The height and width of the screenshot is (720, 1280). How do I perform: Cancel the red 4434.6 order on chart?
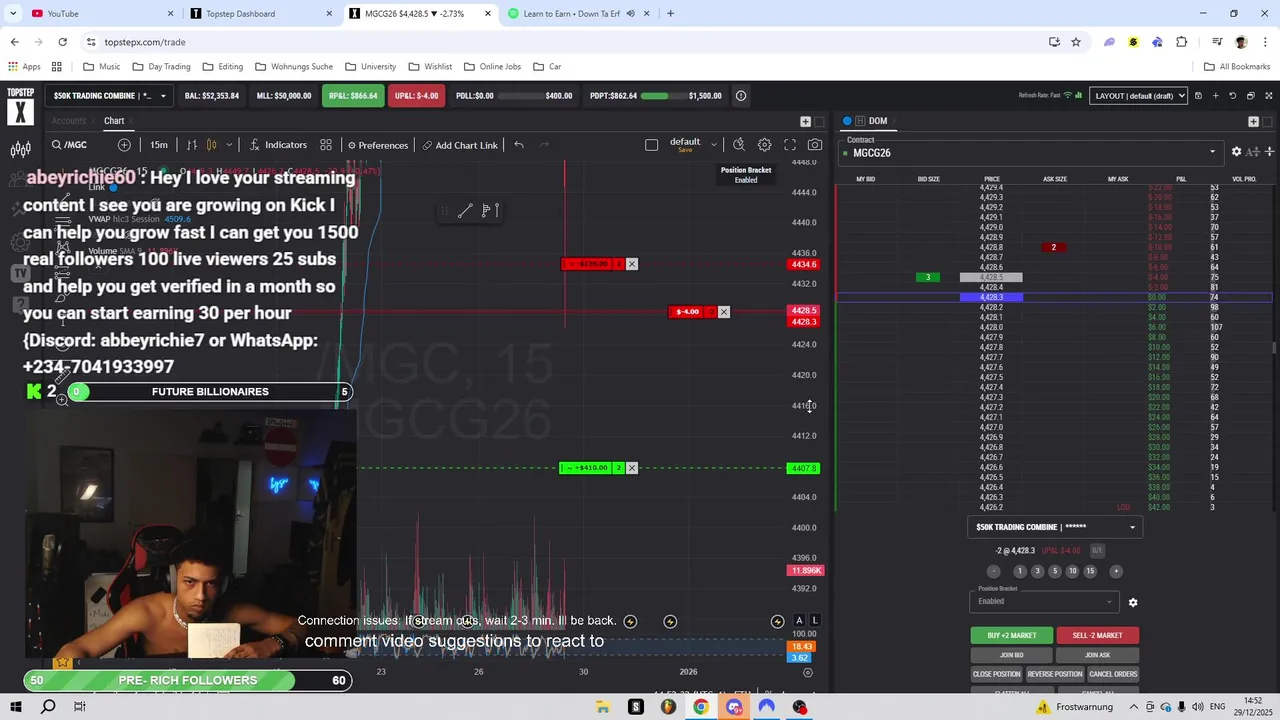tap(631, 264)
